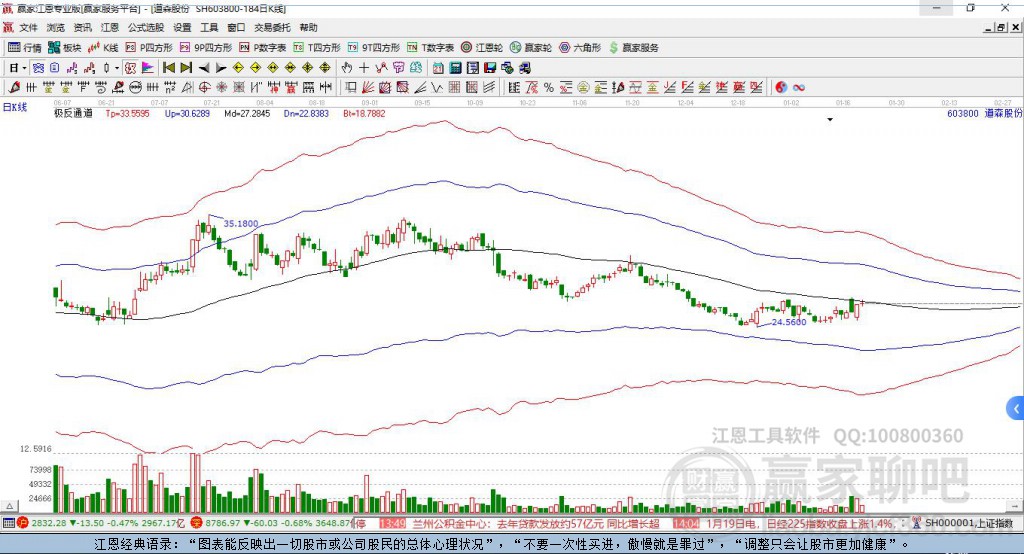Viewport: 1024px width, 554px height.
Task: Expand the blue side panel arrow
Action: [x=1016, y=409]
